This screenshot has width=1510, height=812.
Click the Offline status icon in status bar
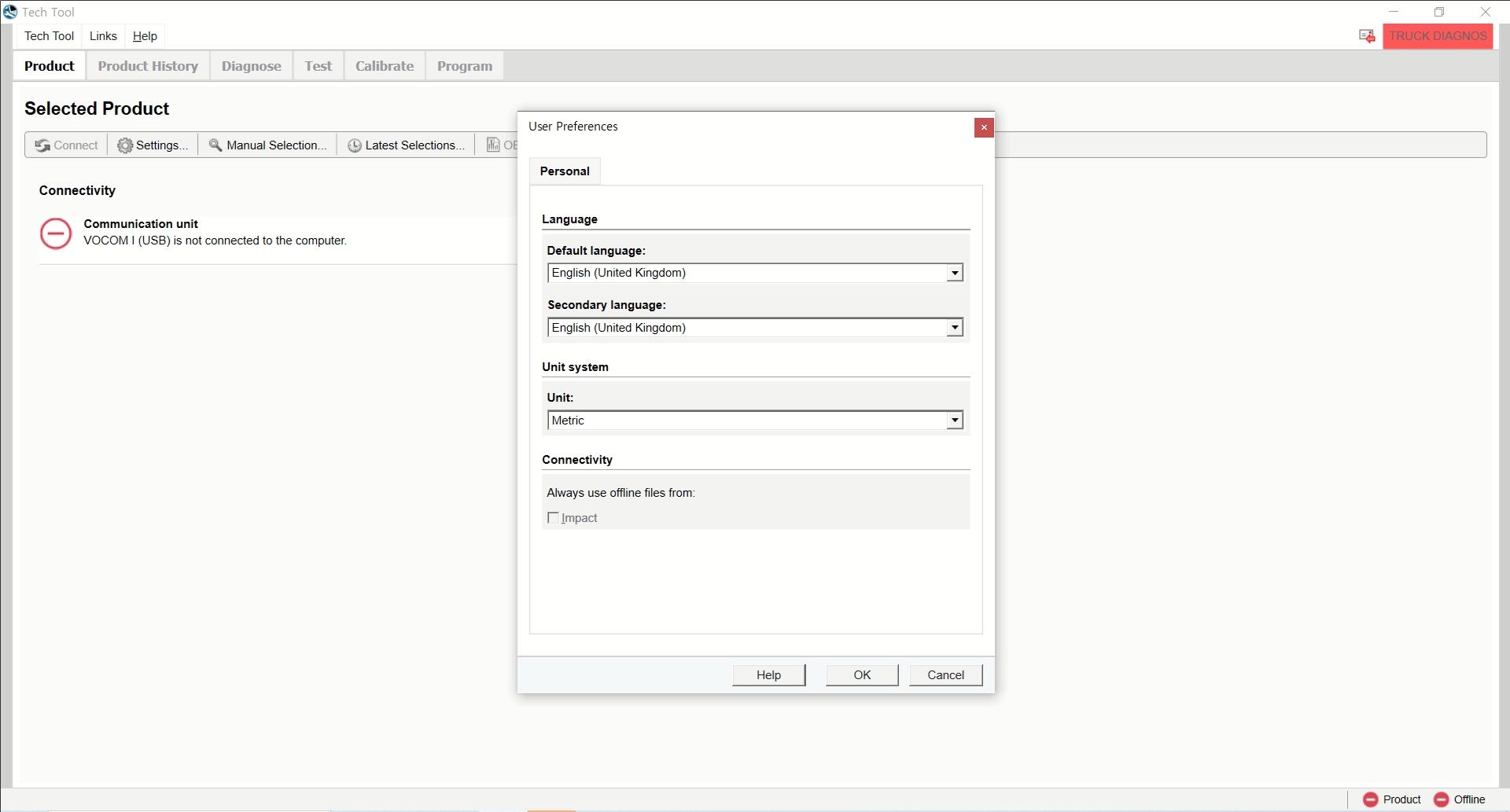pyautogui.click(x=1442, y=799)
